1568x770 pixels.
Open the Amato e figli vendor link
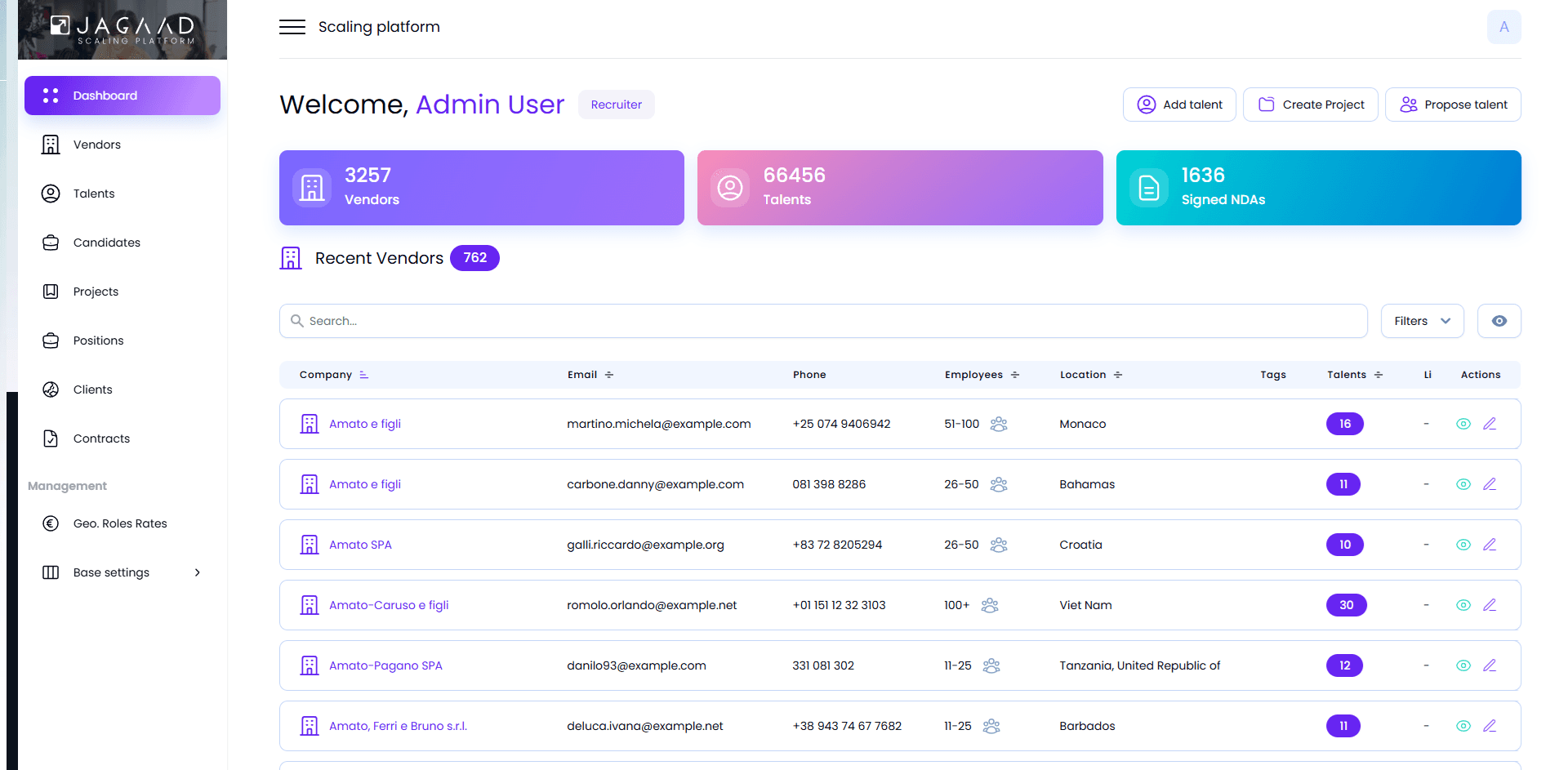tap(364, 424)
